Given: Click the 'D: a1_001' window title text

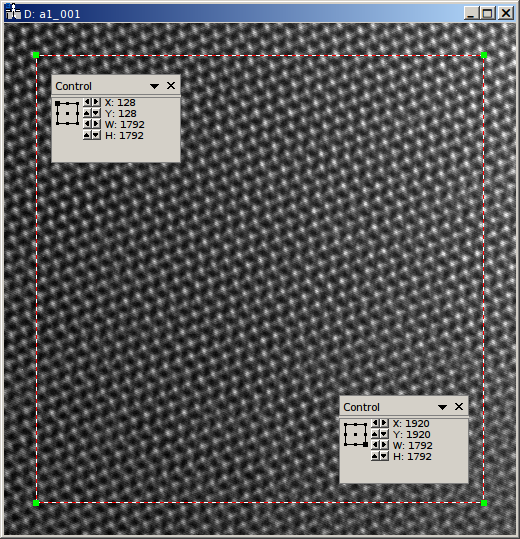Looking at the screenshot, I should [x=52, y=14].
